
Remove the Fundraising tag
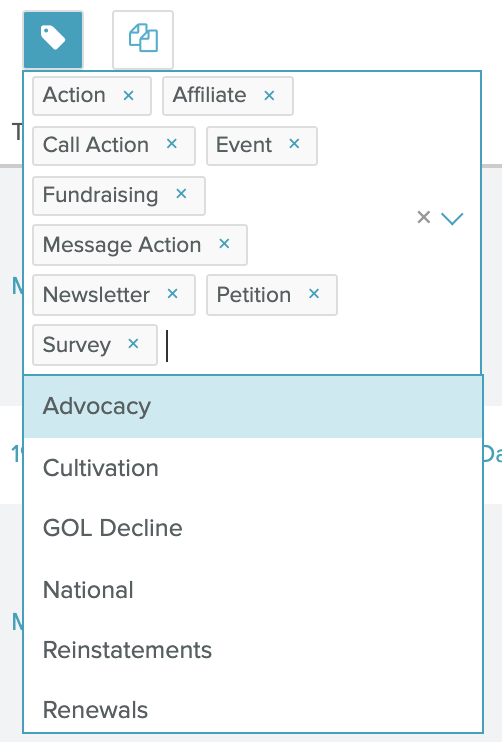tap(181, 194)
